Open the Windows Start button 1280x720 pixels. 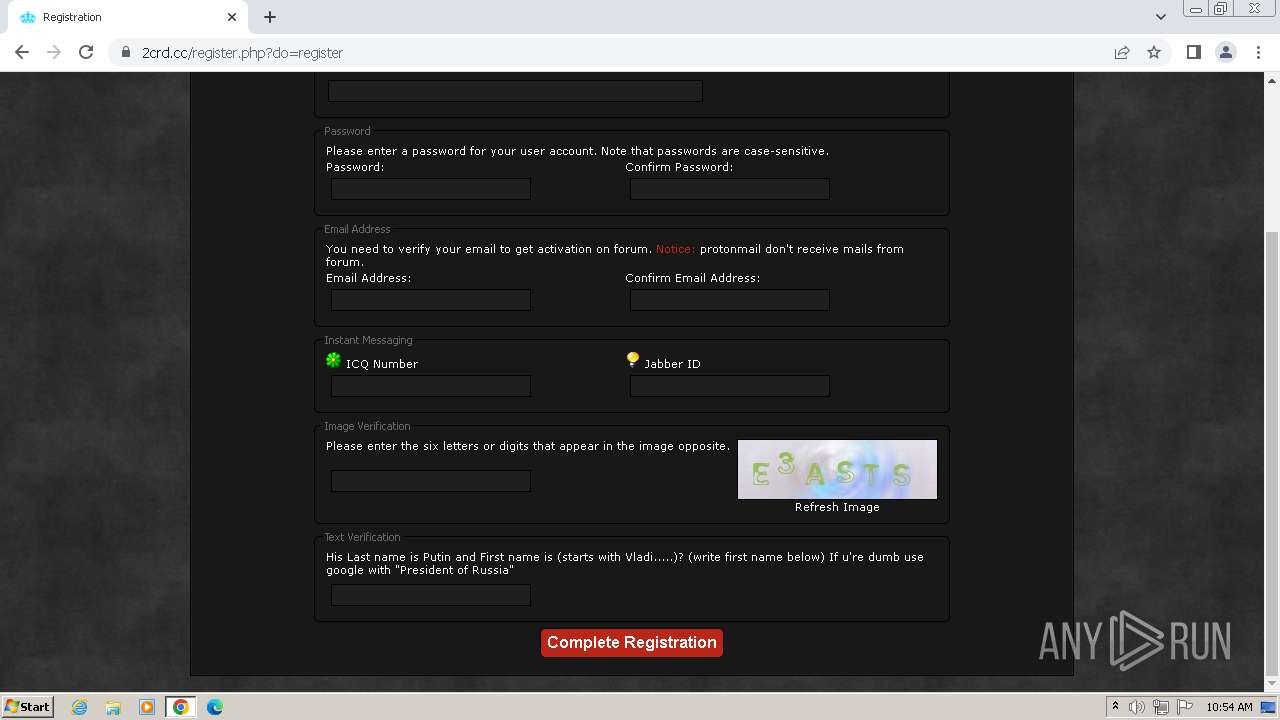pos(27,706)
